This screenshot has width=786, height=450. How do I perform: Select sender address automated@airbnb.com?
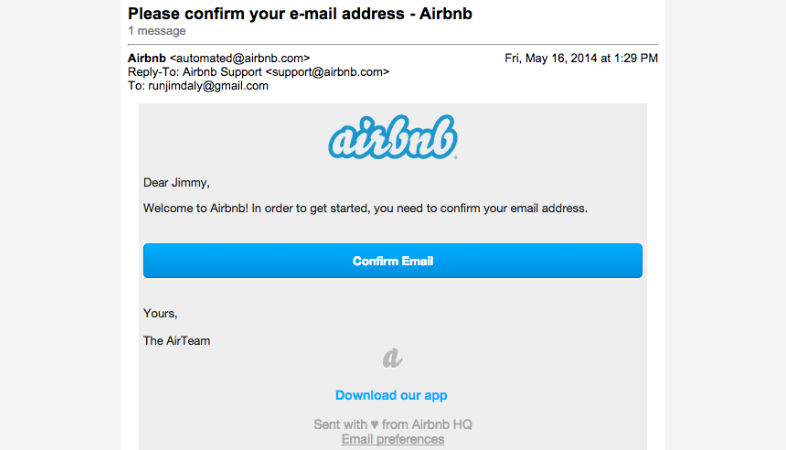point(240,58)
